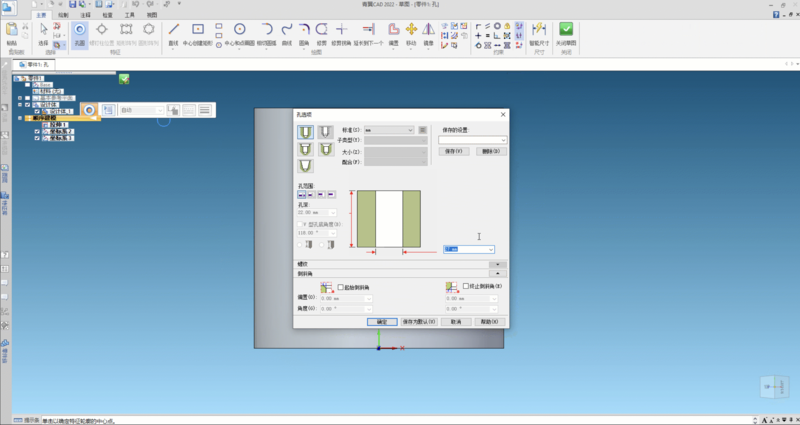This screenshot has width=800, height=425.
Task: Select the 孔 (Hole) tool in ribbon
Action: [79, 31]
